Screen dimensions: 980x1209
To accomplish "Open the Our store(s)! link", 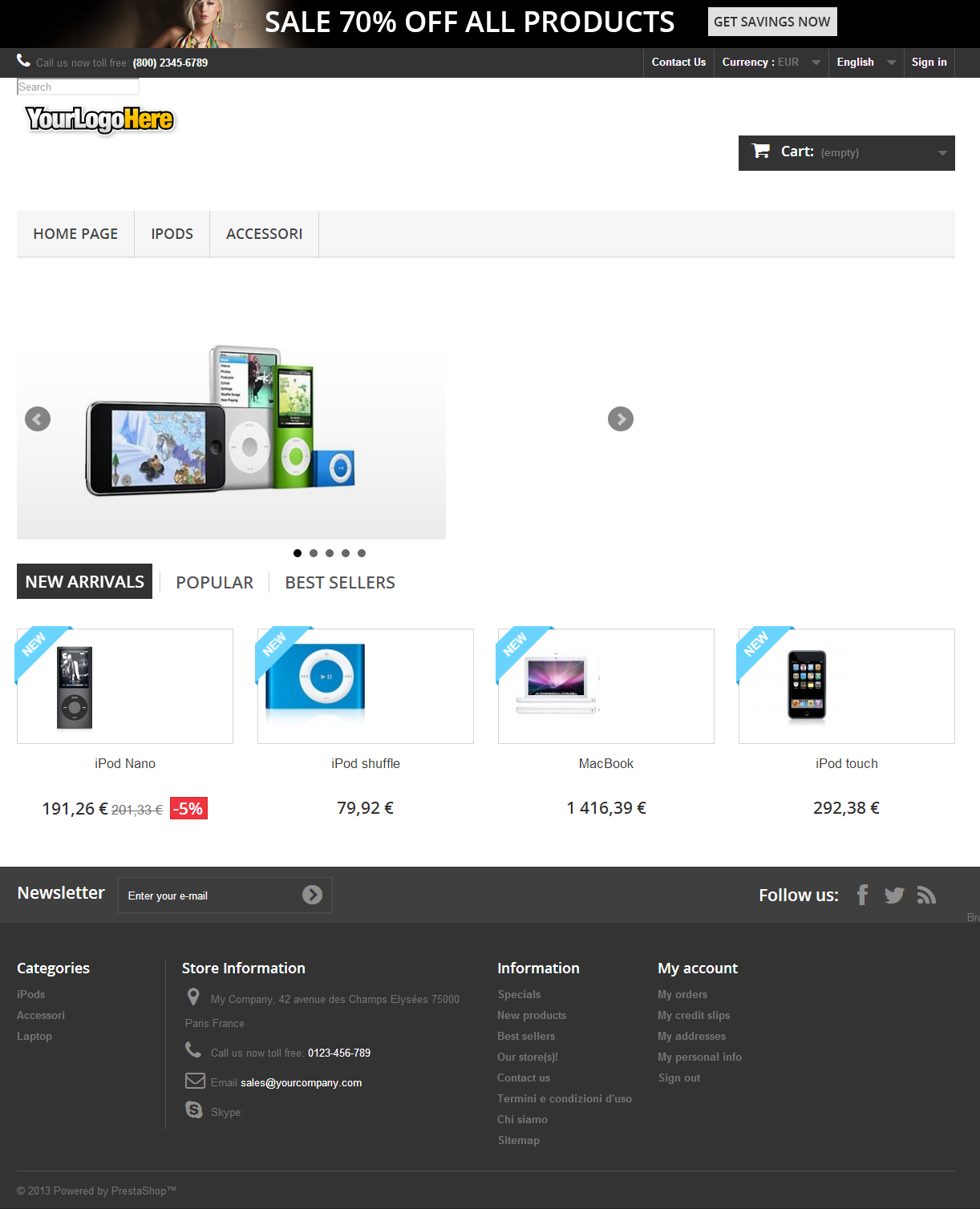I will 528,1057.
